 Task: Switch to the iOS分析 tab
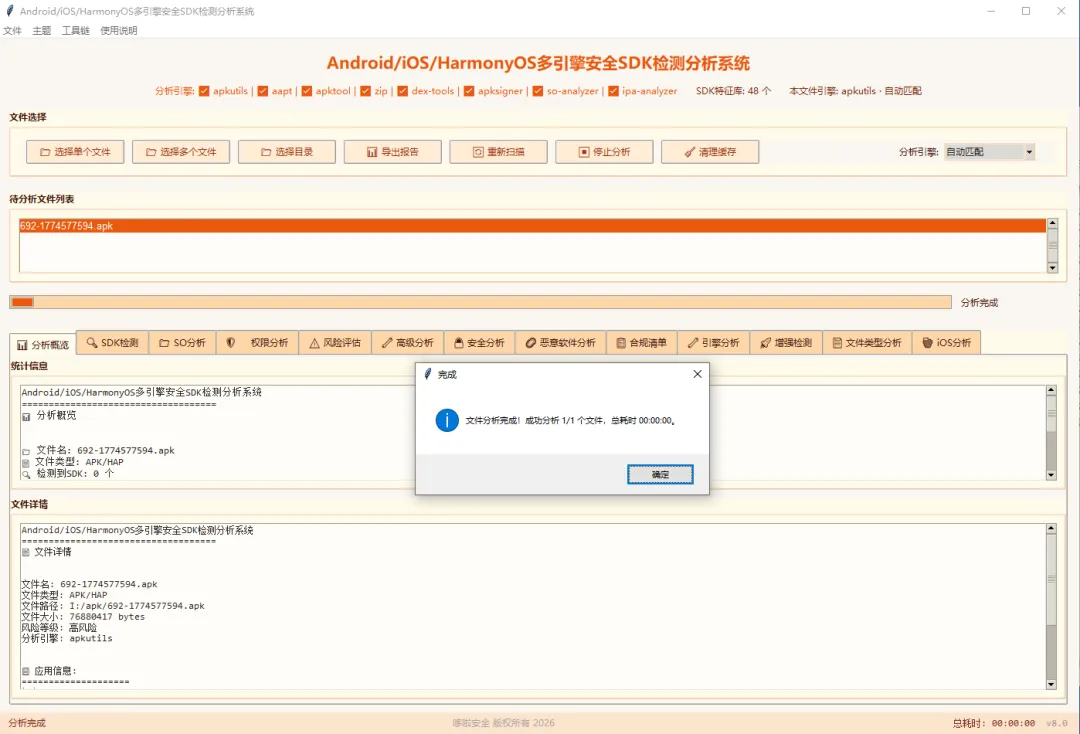click(x=946, y=343)
